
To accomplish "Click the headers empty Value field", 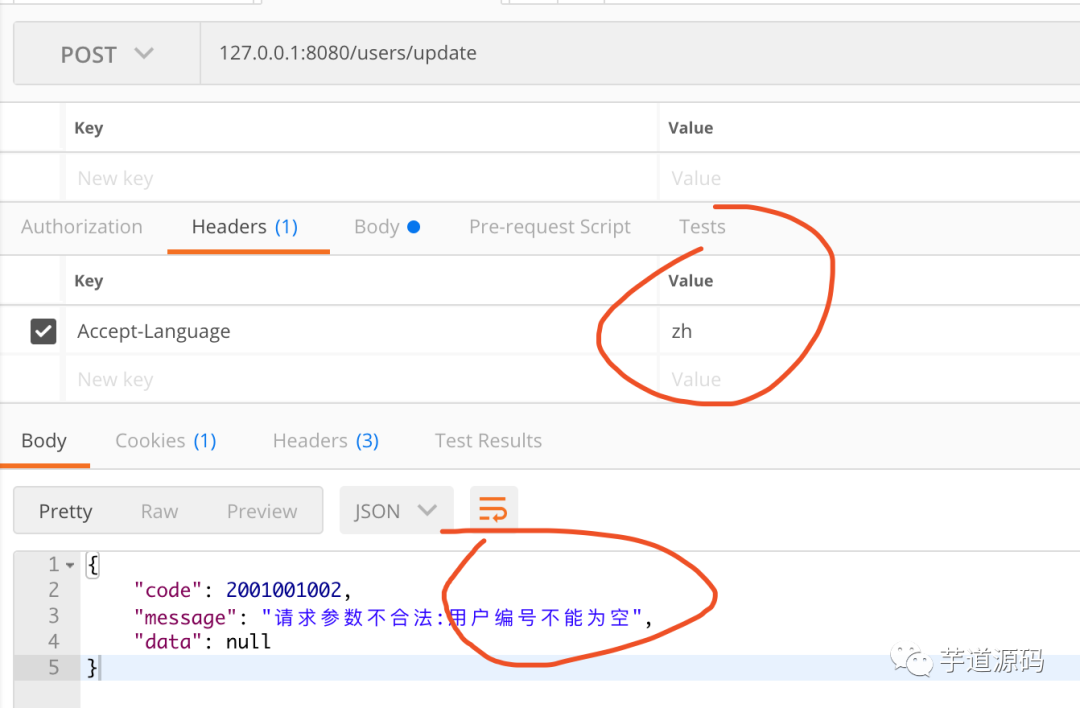I will (x=869, y=379).
